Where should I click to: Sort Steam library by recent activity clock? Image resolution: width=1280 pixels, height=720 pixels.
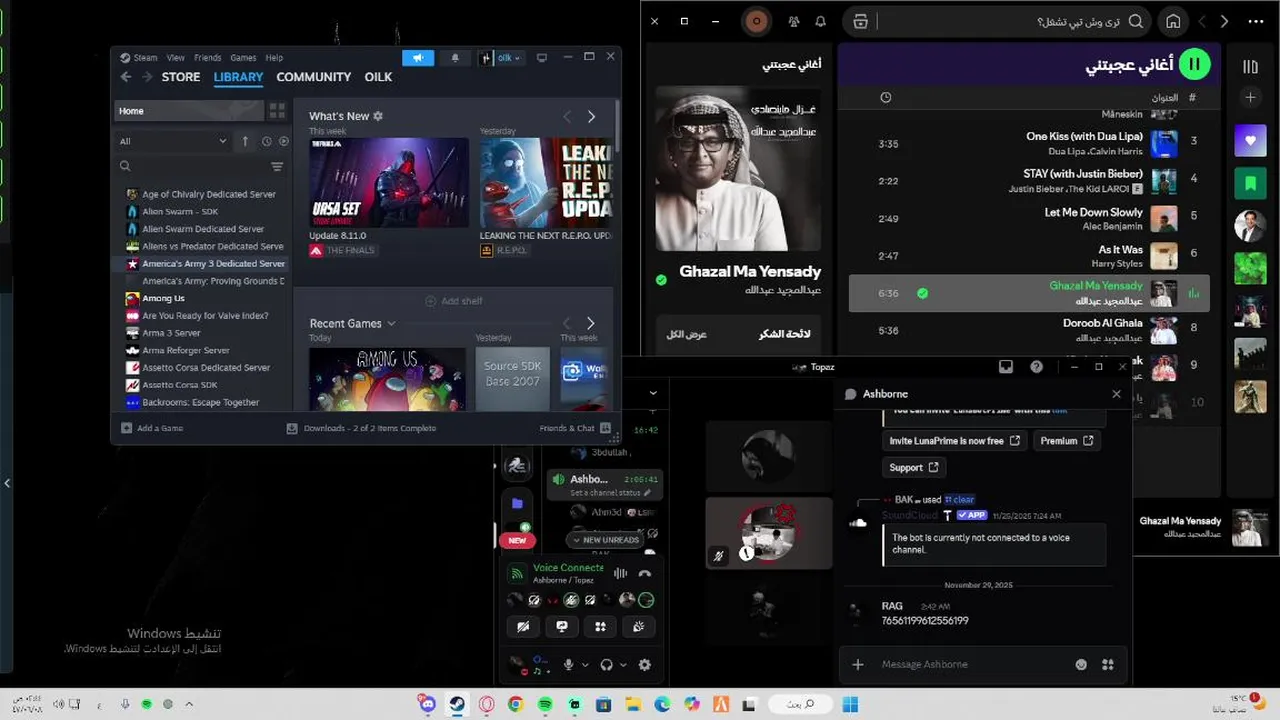266,141
